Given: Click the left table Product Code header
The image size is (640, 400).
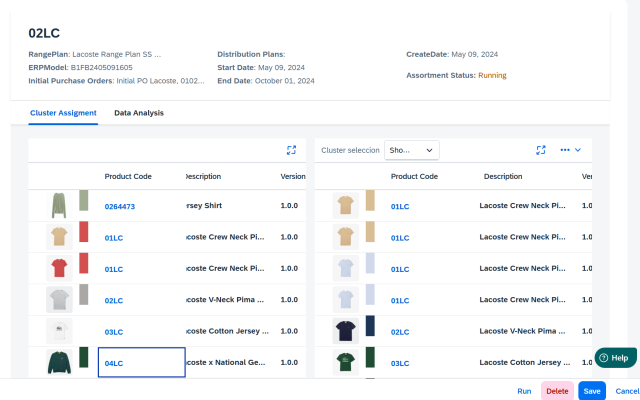Looking at the screenshot, I should tap(128, 176).
